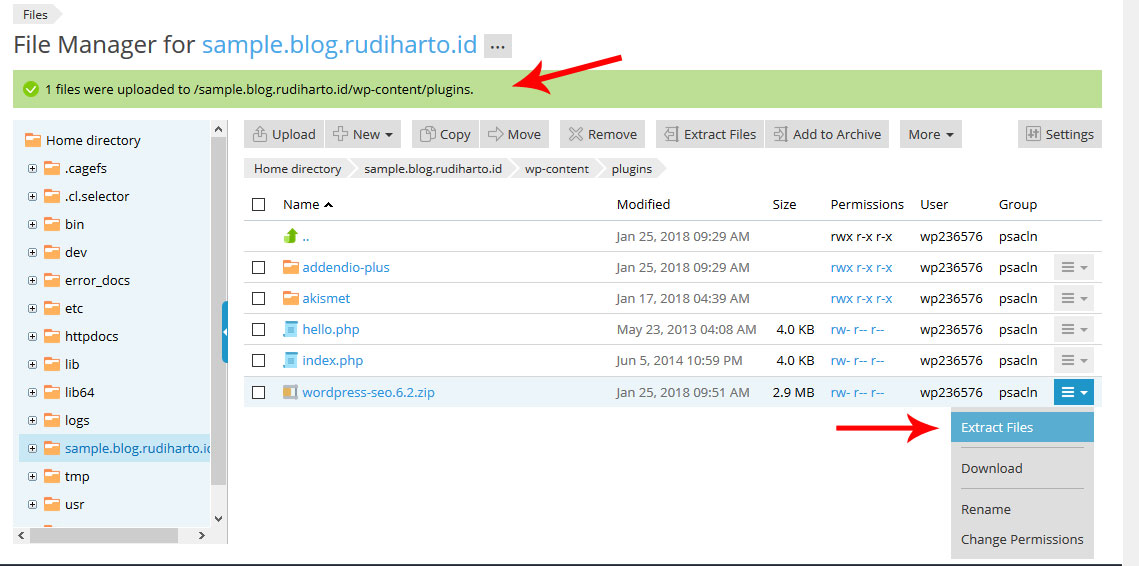This screenshot has height=566, width=1139.
Task: Click the Upload toolbar button
Action: (284, 134)
